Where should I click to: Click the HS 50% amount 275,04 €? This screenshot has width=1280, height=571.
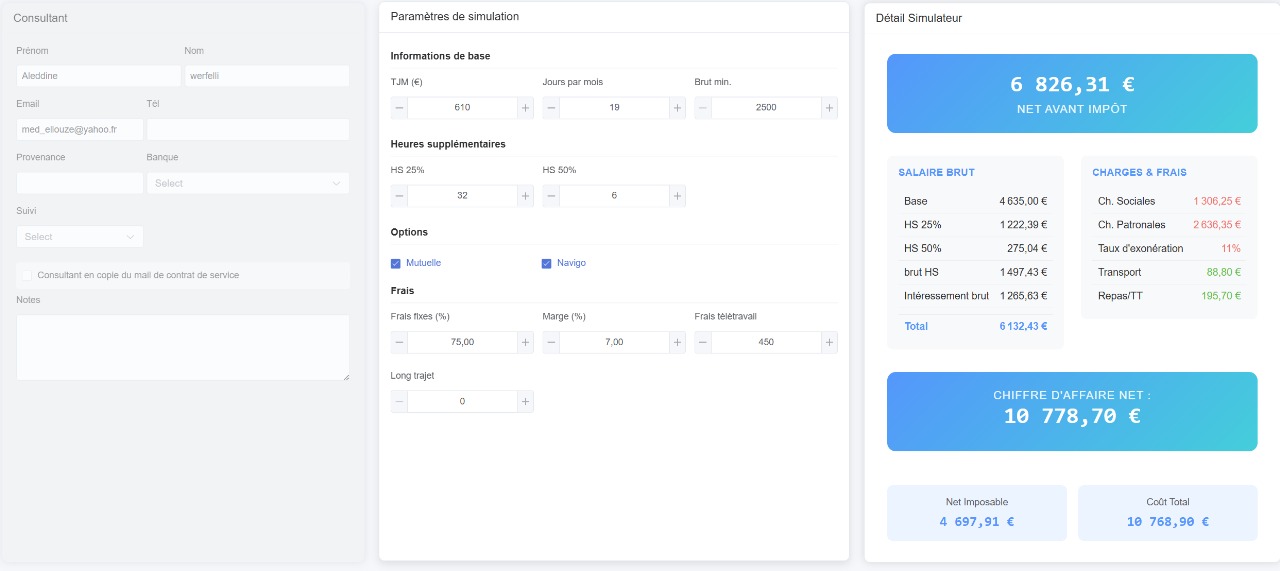[x=1027, y=249]
